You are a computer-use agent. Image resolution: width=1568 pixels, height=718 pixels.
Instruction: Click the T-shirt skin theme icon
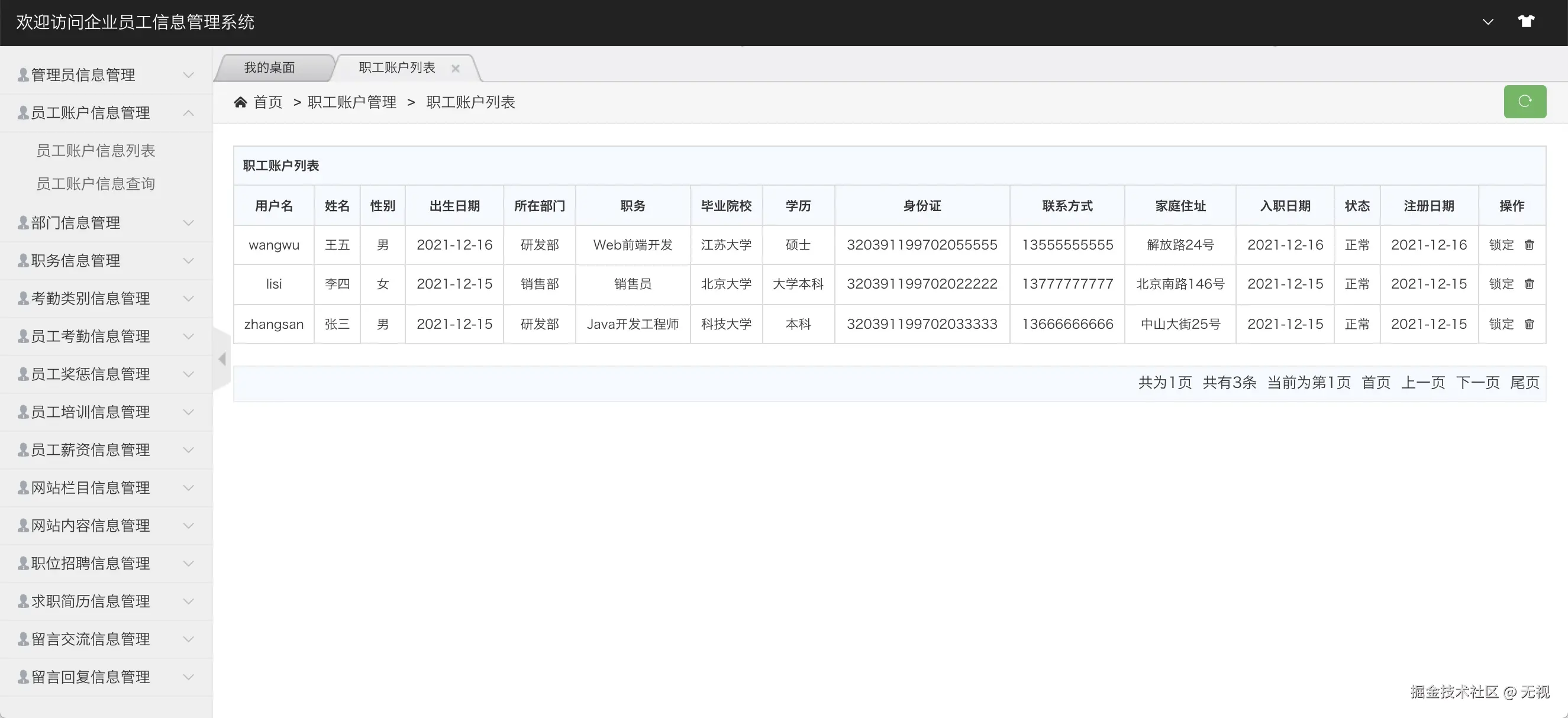pos(1525,22)
